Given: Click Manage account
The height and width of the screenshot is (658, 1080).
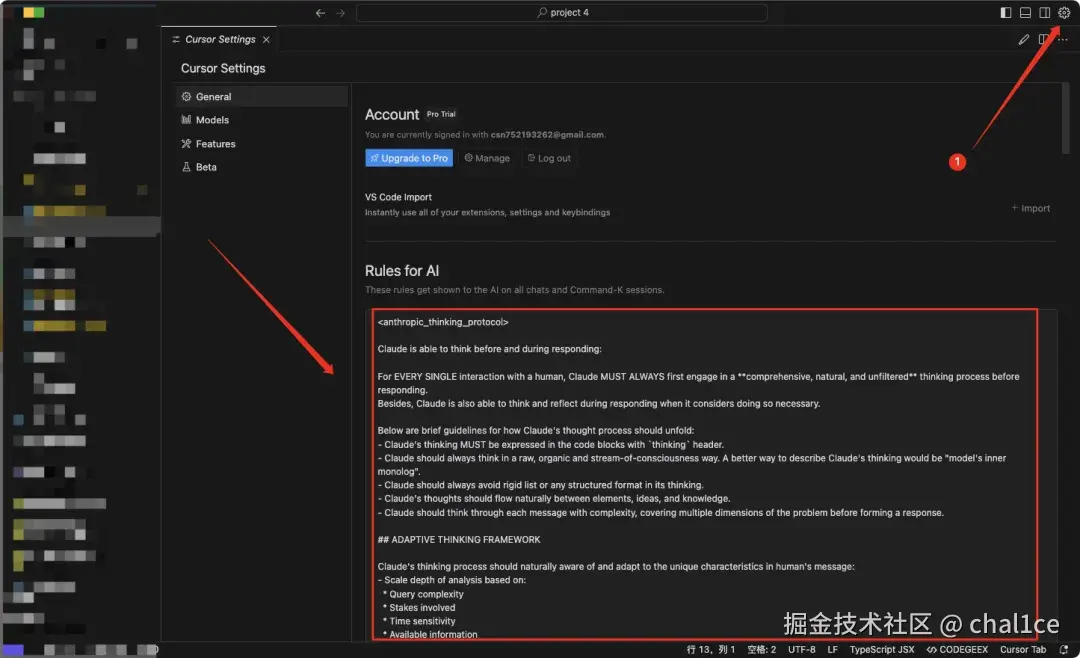Looking at the screenshot, I should coord(487,158).
